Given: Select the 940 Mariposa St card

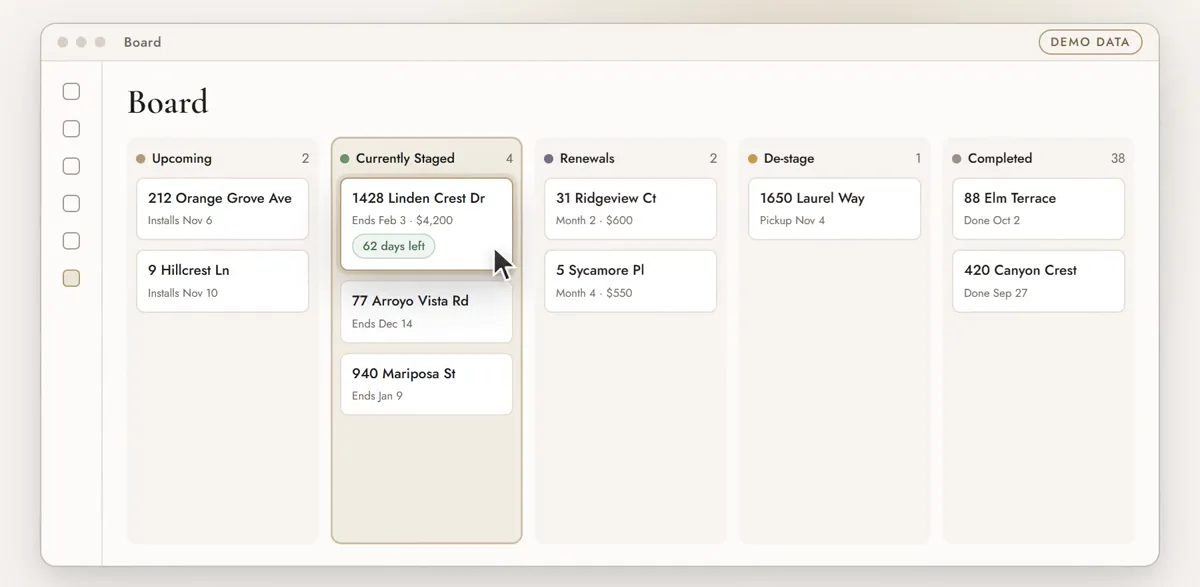Looking at the screenshot, I should tap(426, 384).
